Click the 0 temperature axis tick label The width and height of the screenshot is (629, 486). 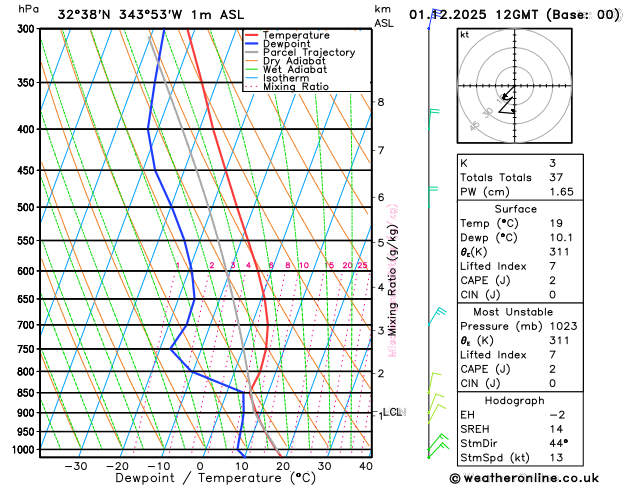coord(200,466)
